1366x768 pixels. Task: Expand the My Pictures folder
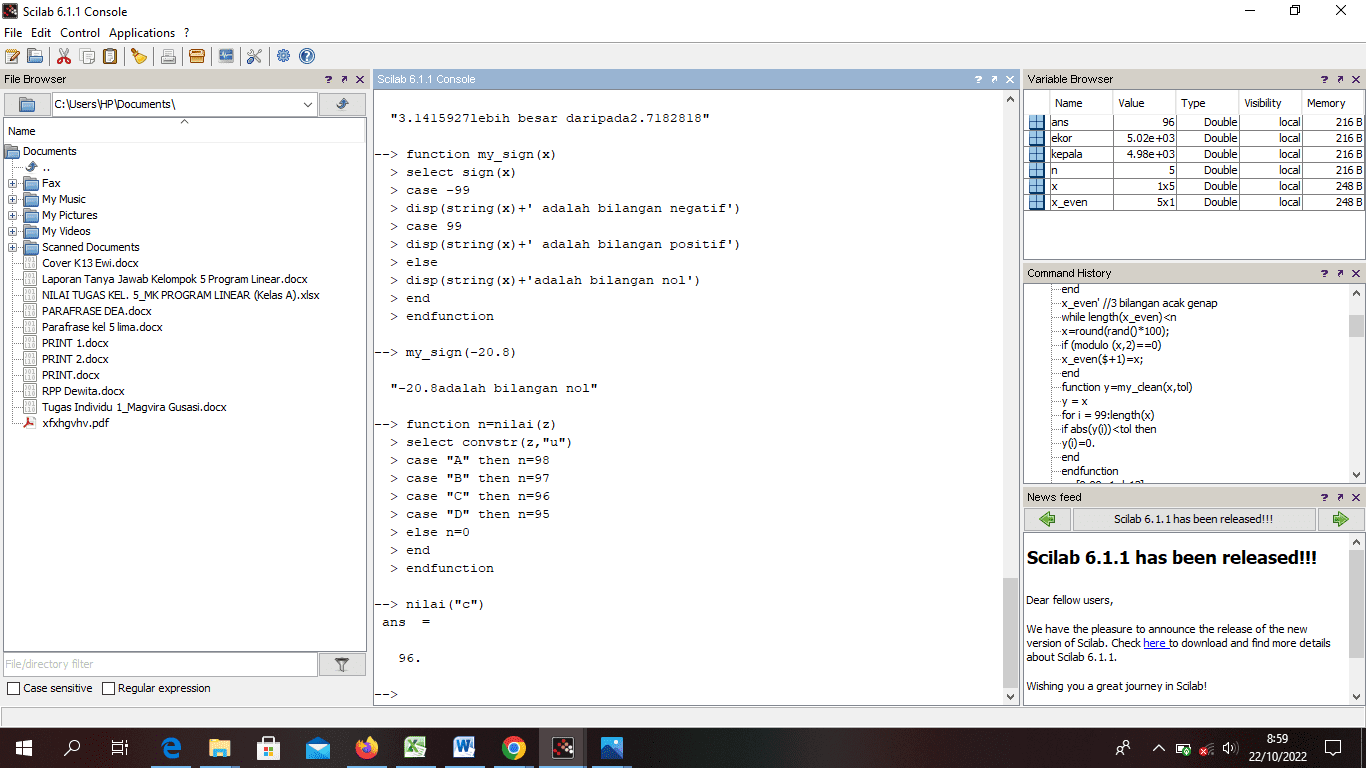12,215
